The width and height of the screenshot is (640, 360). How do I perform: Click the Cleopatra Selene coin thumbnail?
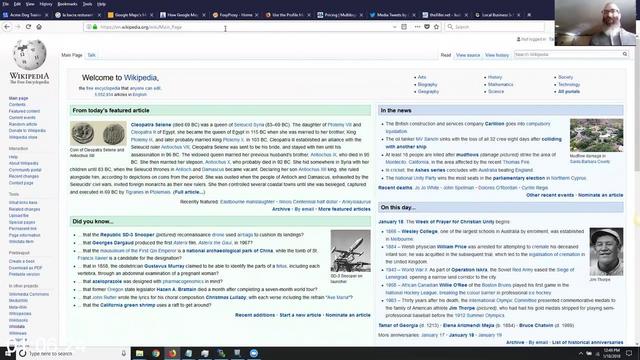[x=98, y=133]
